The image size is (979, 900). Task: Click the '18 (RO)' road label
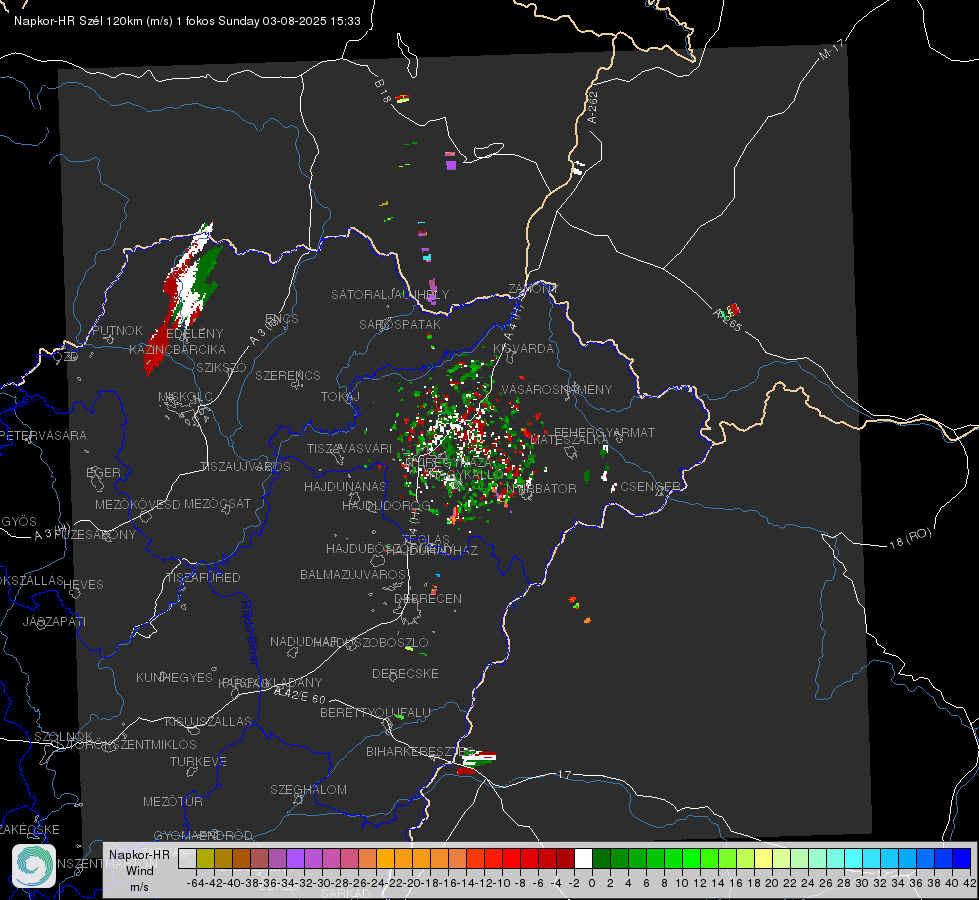click(910, 538)
